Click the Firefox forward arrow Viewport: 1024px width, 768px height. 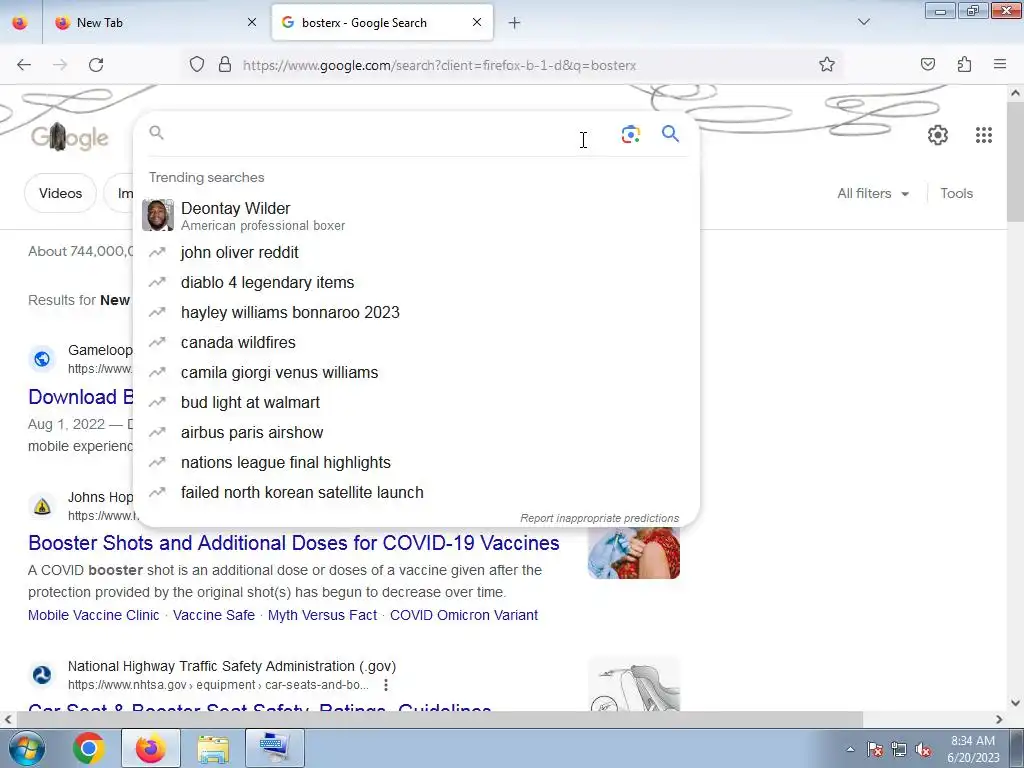pos(60,65)
